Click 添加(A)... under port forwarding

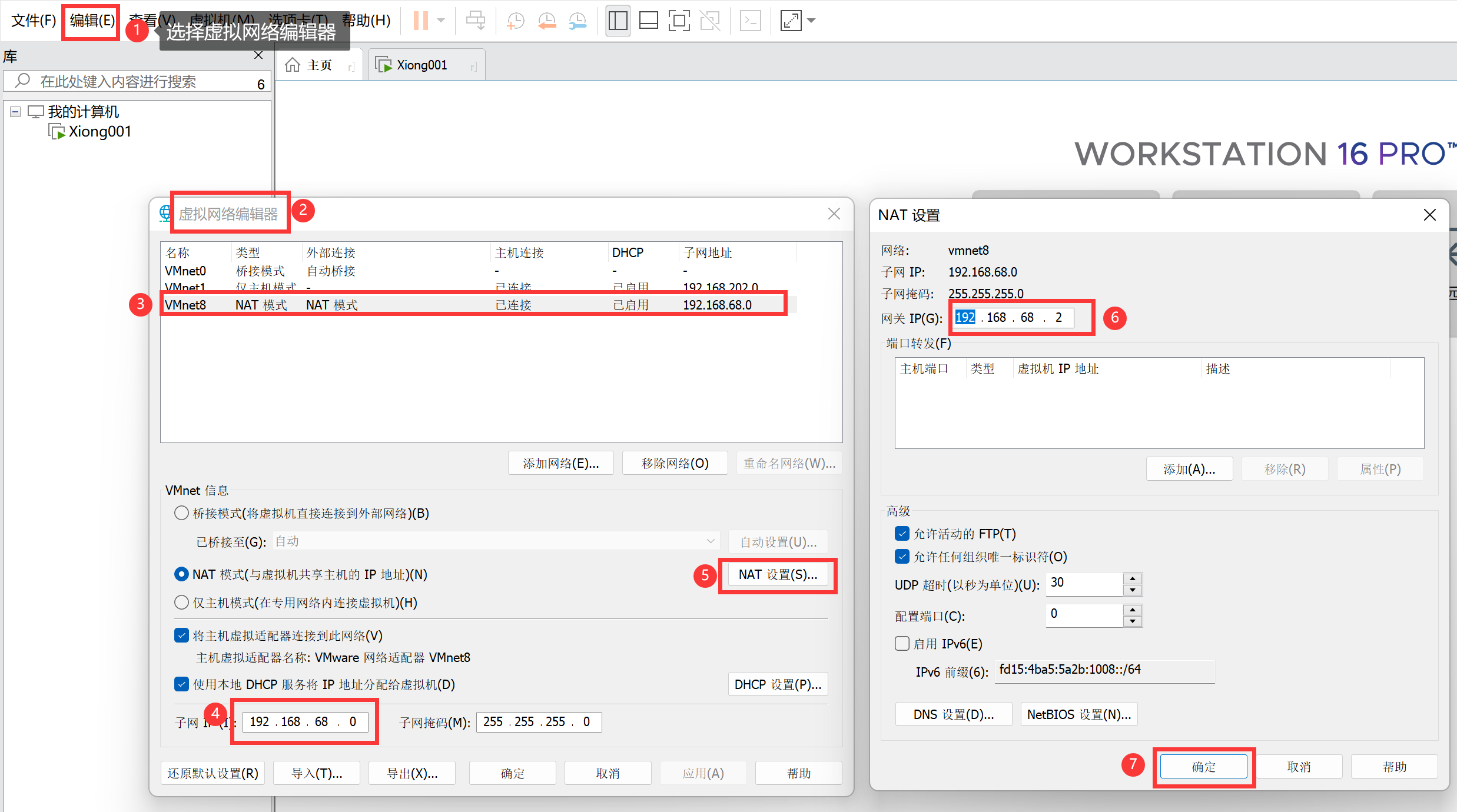tap(1189, 469)
